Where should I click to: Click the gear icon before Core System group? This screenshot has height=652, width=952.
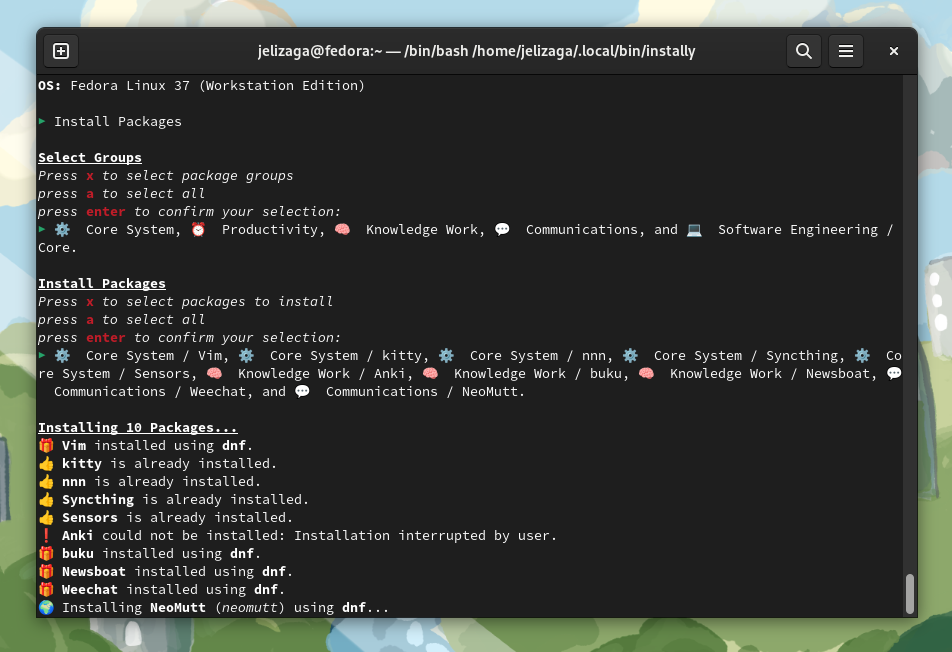pos(63,229)
